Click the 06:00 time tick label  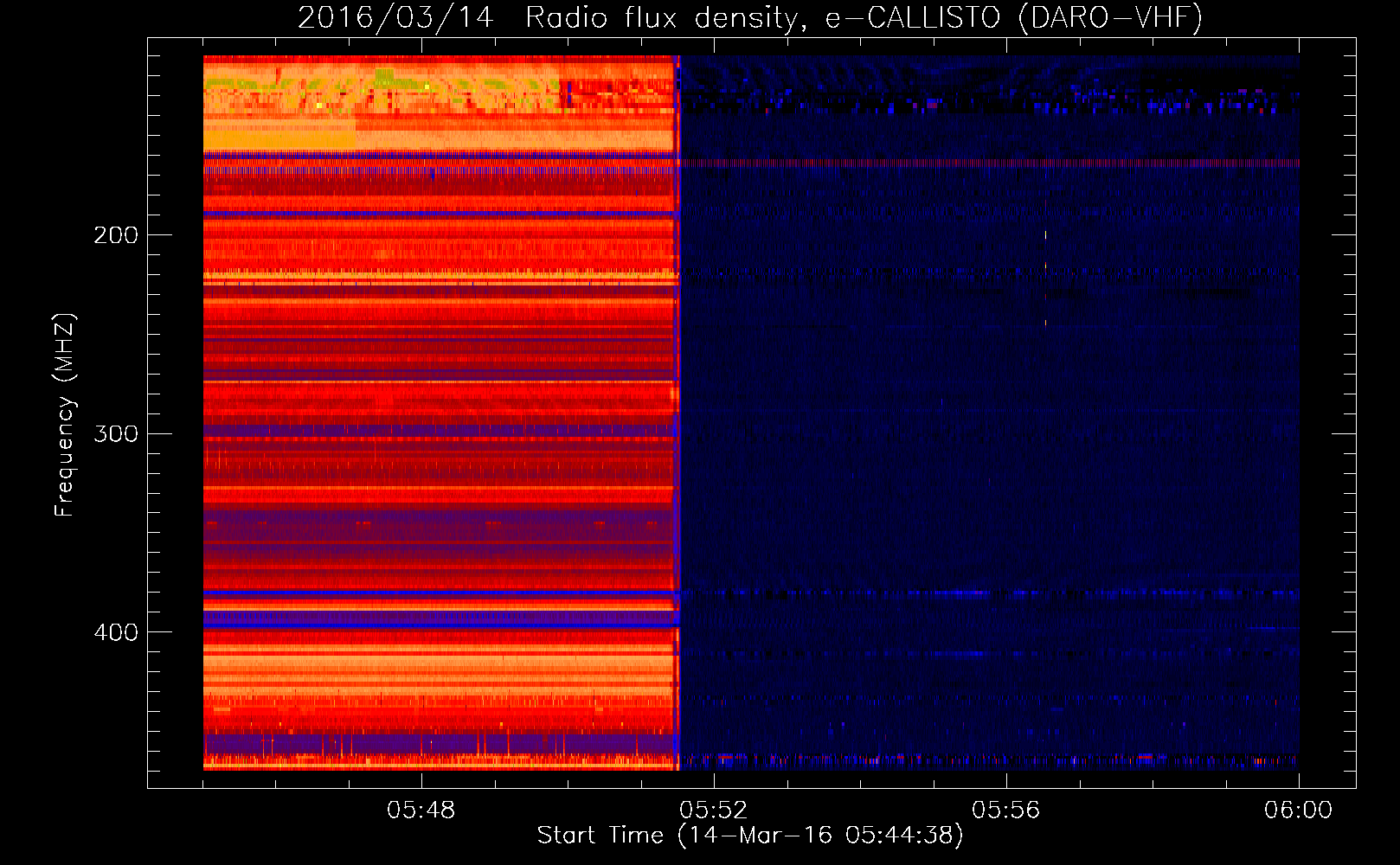click(x=1298, y=811)
